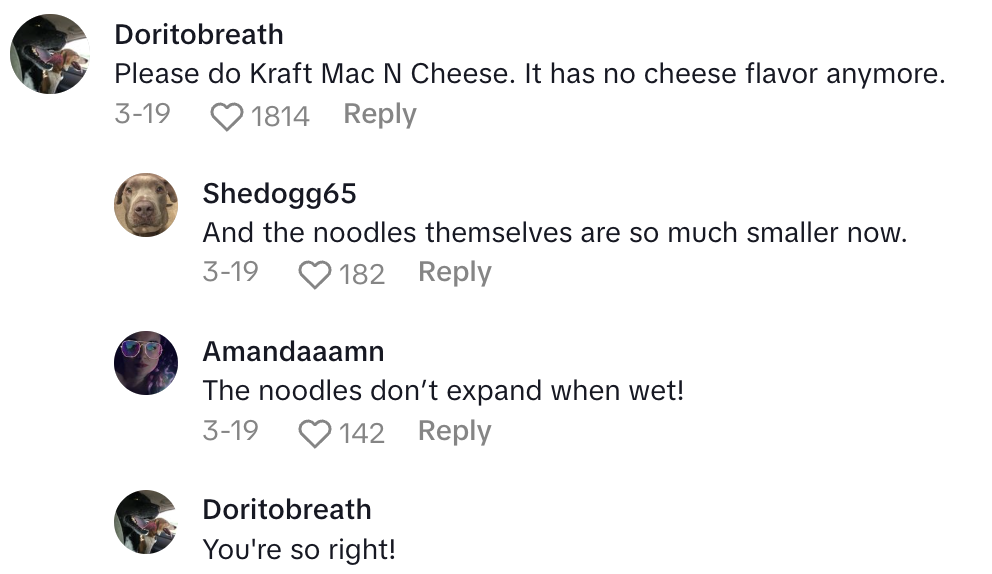Click the "noodles themselves are so much smaller" text
Image resolution: width=992 pixels, height=574 pixels.
554,233
